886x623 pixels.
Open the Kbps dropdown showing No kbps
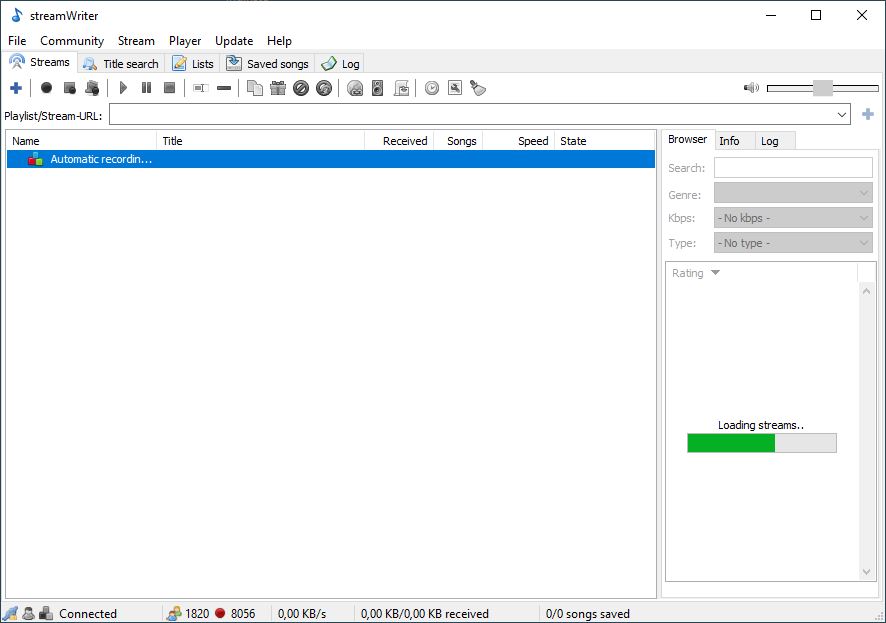pos(793,218)
